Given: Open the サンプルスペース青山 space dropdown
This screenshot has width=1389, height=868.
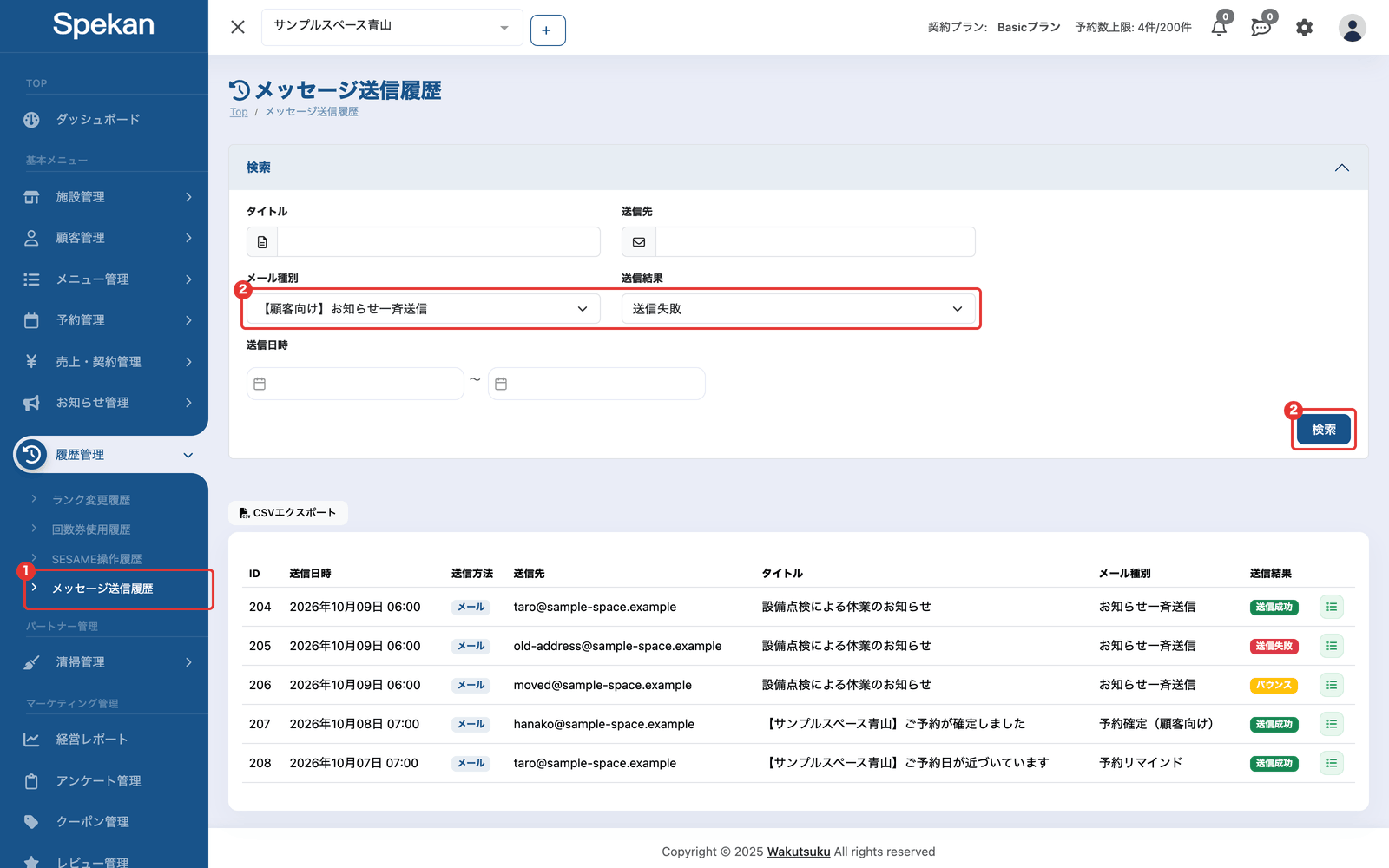Looking at the screenshot, I should [392, 27].
